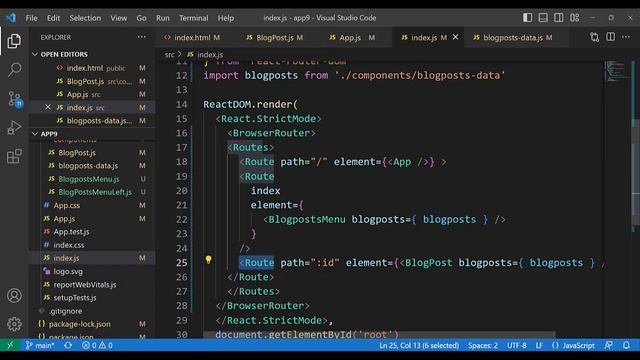The height and width of the screenshot is (360, 640).
Task: Open Source Control view with badge
Action: click(15, 99)
